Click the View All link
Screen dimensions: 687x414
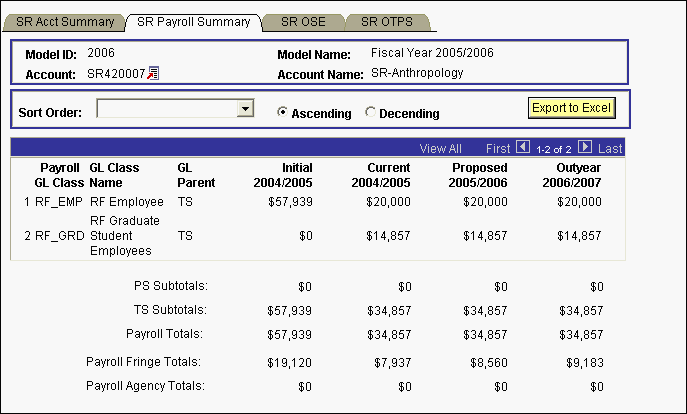click(x=440, y=148)
